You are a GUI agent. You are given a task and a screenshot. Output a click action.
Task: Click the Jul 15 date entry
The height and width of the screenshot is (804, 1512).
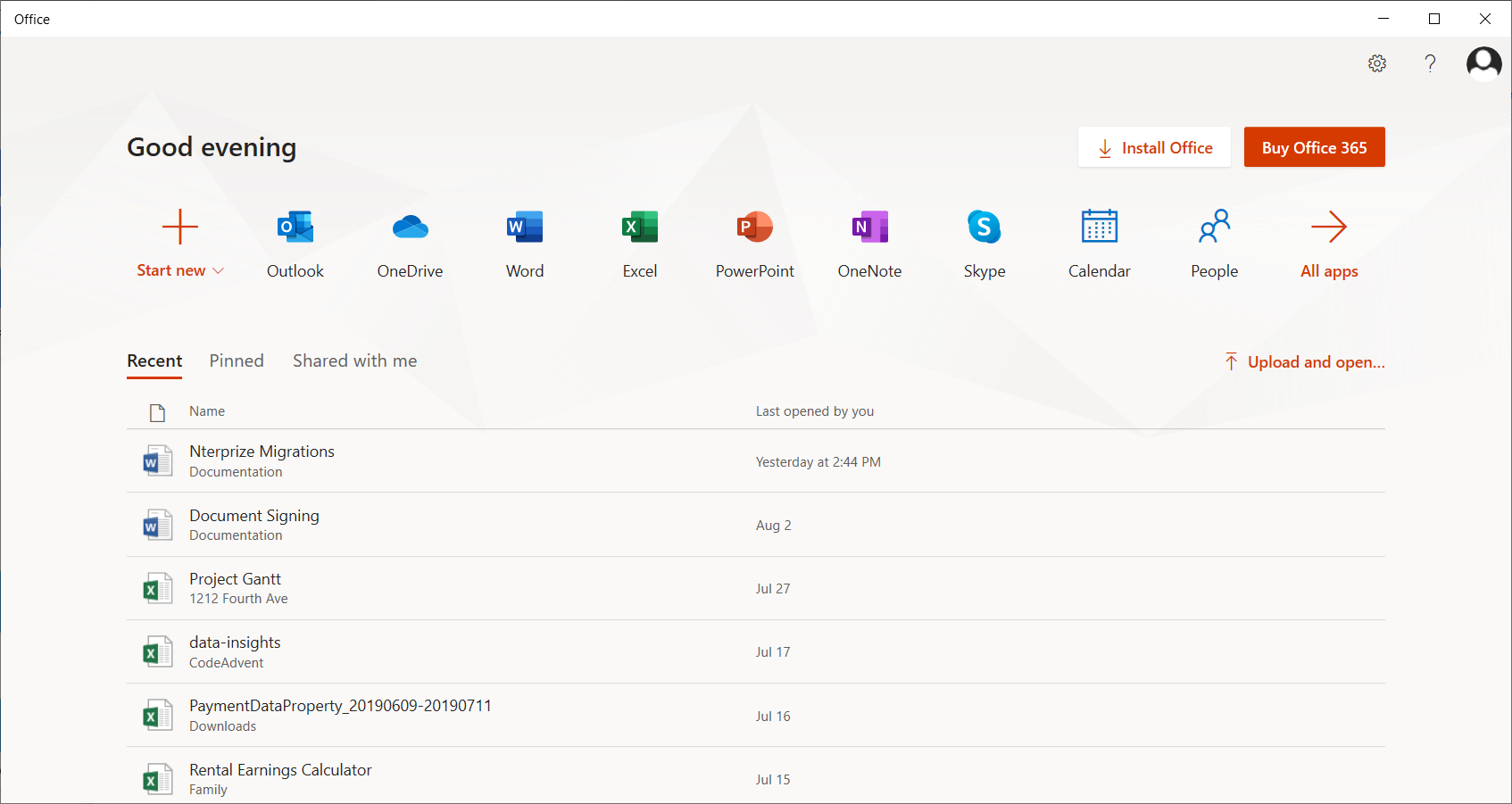point(773,780)
